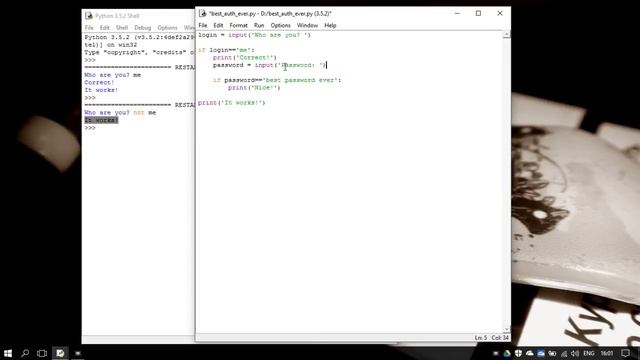Open Google Drive tray icon
This screenshot has width=640, height=360.
(x=507, y=353)
